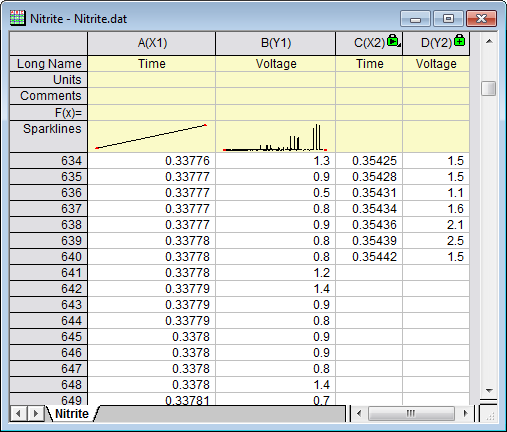Viewport: 507px width, 432px height.
Task: Click cell 0.33779 in row 643
Action: [x=152, y=305]
